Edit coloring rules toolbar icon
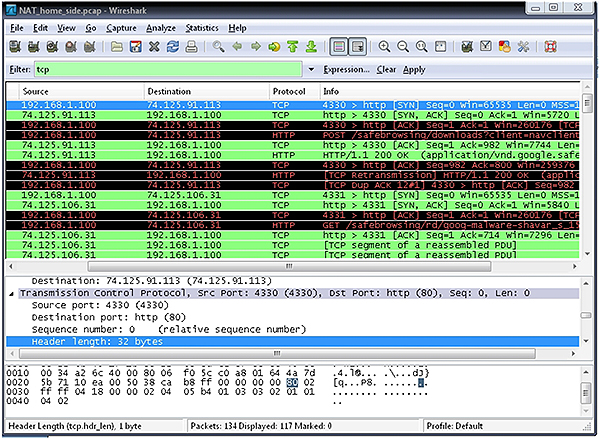The height and width of the screenshot is (439, 600). point(505,47)
